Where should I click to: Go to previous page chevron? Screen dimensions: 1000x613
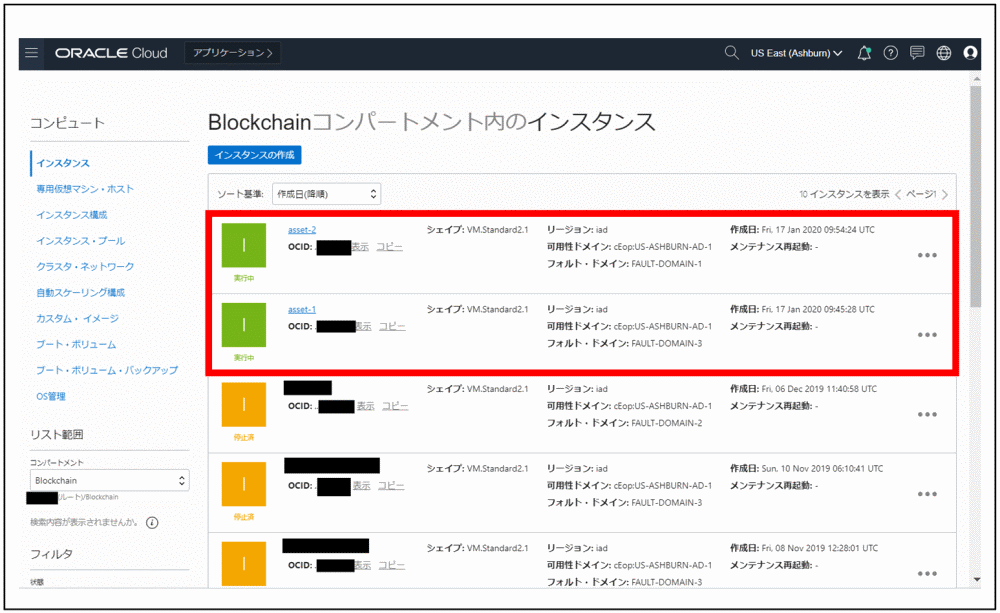tap(898, 195)
